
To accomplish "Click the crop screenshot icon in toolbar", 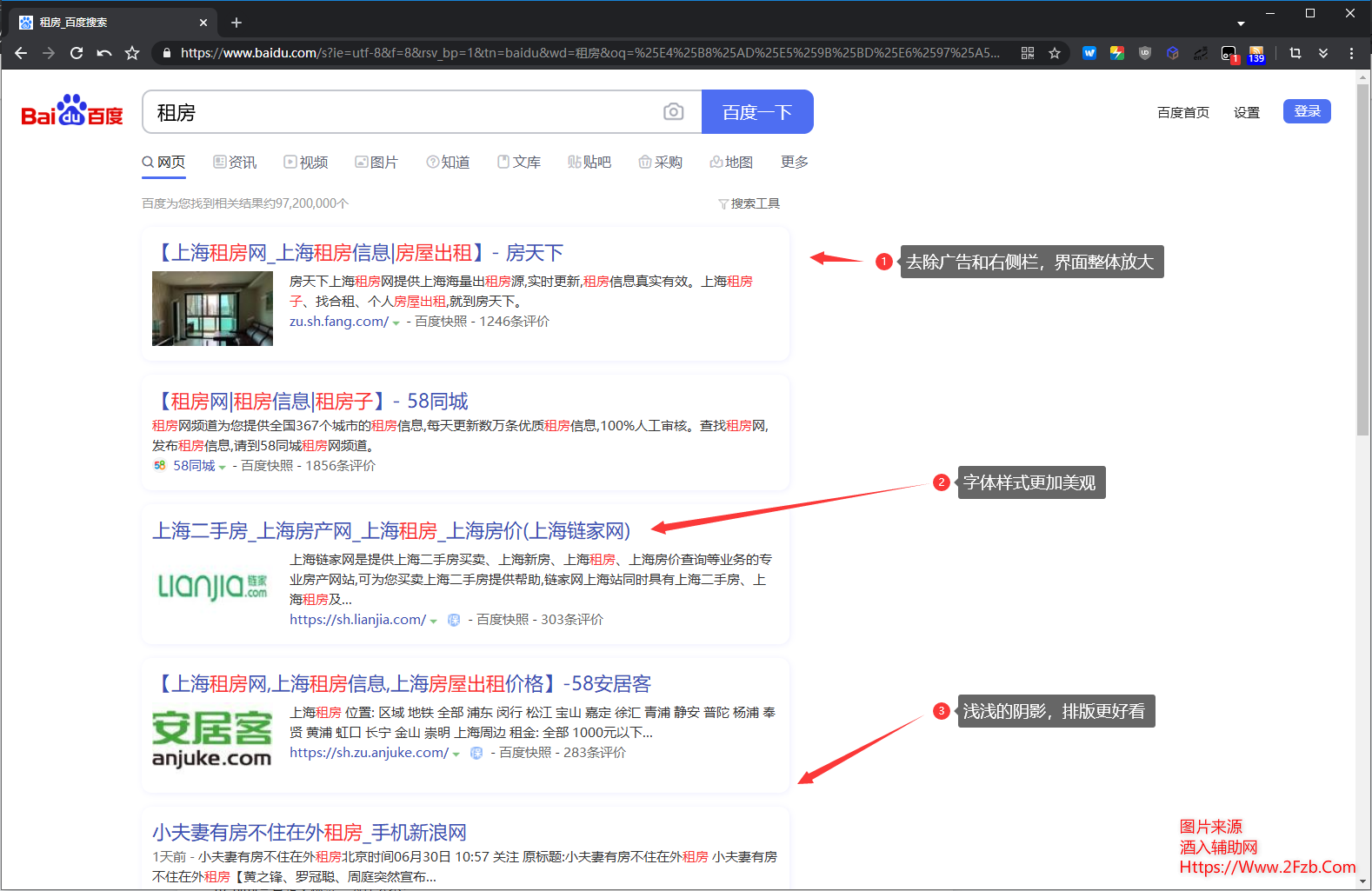I will point(1295,53).
